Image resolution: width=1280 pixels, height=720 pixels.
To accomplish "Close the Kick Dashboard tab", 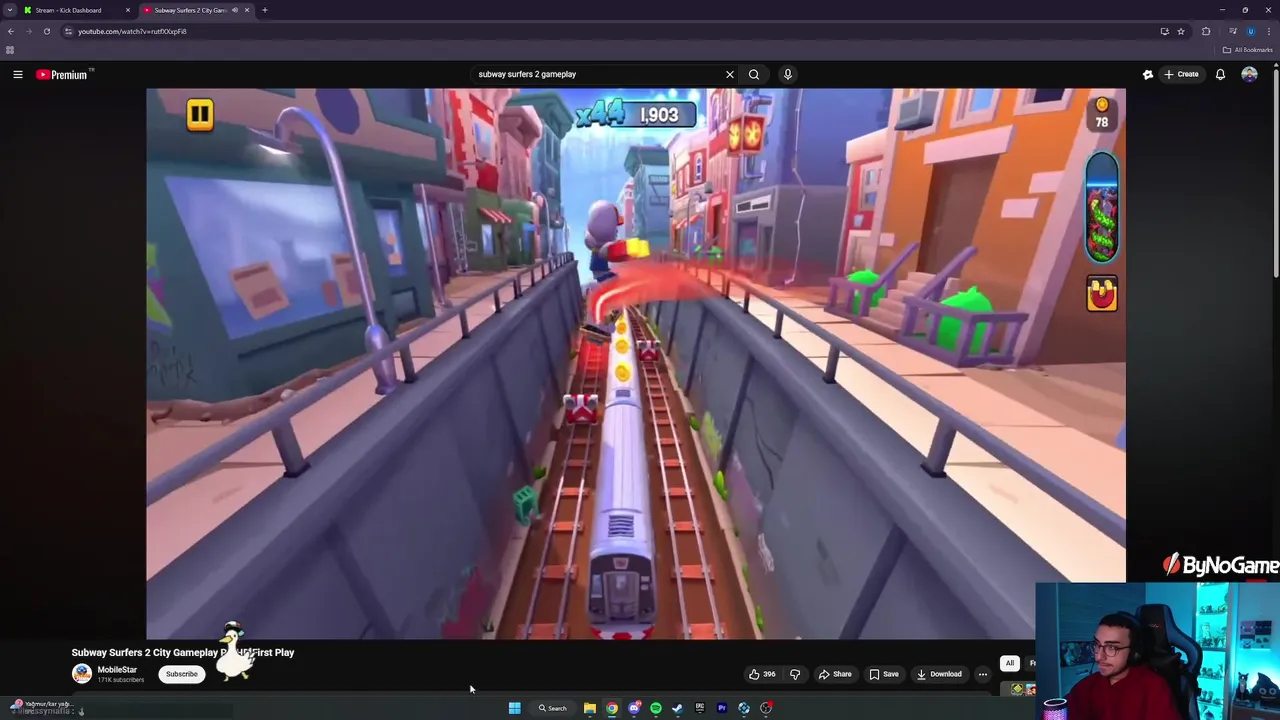I will [x=128, y=10].
